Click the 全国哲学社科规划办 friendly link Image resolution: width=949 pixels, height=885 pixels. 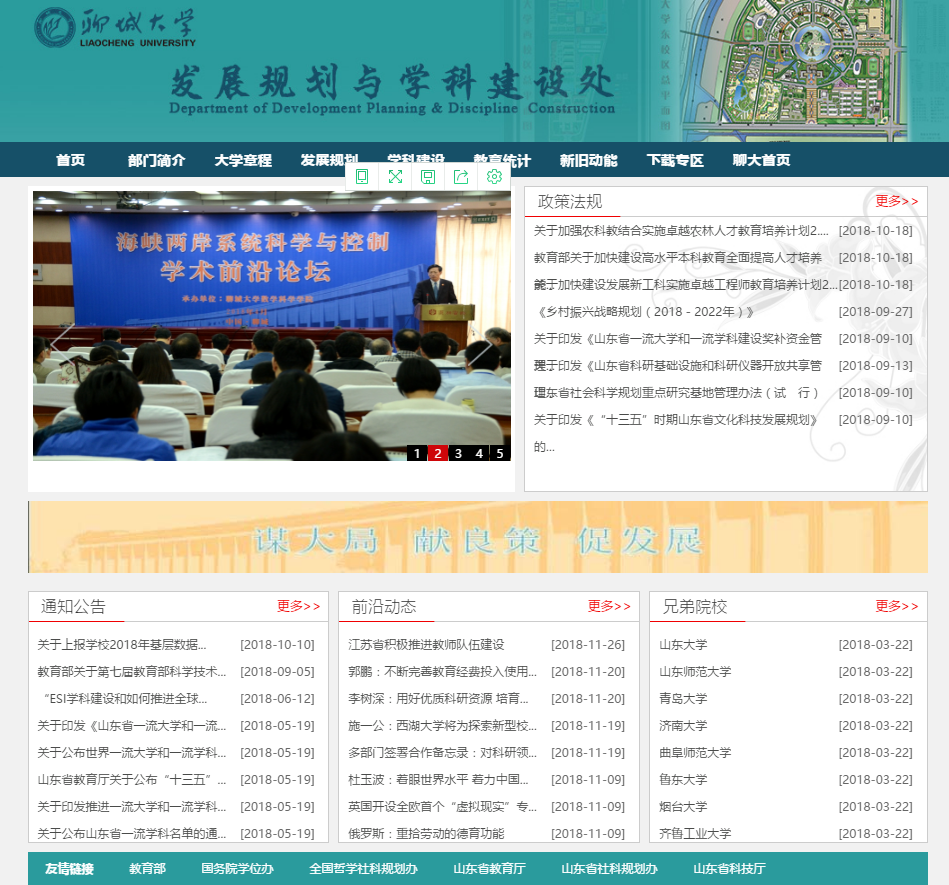[x=363, y=869]
